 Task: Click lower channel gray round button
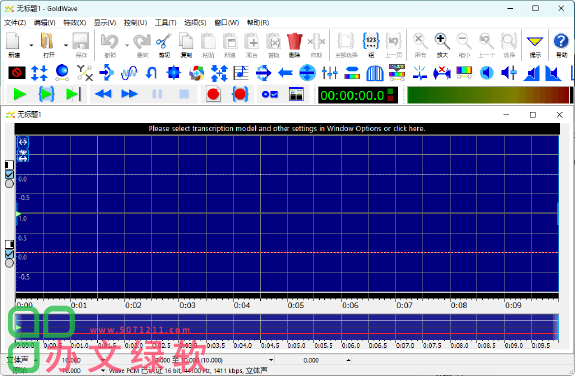(10, 263)
